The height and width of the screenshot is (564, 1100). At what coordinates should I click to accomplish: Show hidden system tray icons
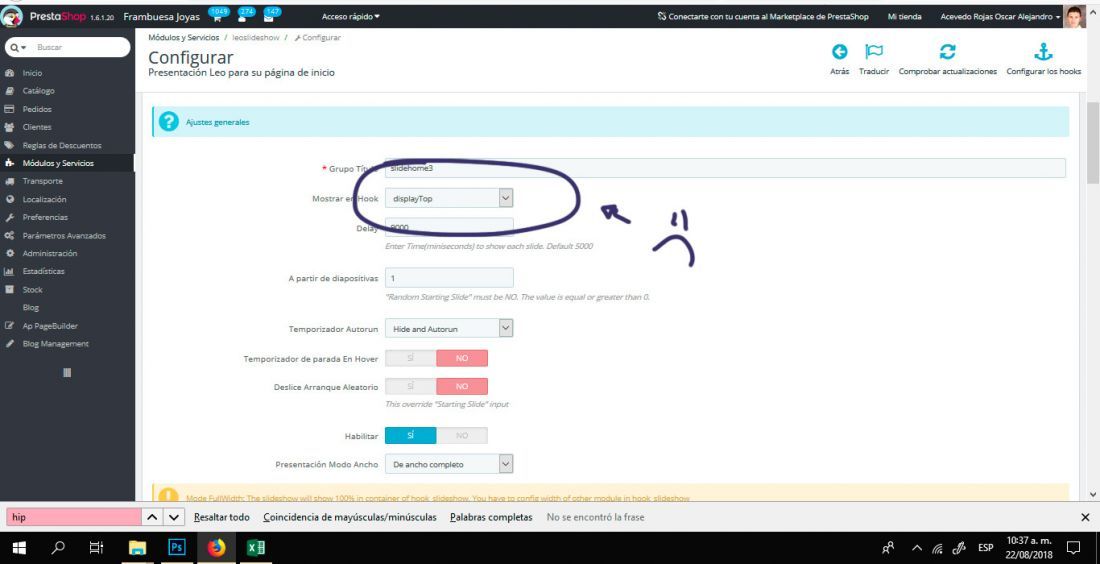point(917,548)
